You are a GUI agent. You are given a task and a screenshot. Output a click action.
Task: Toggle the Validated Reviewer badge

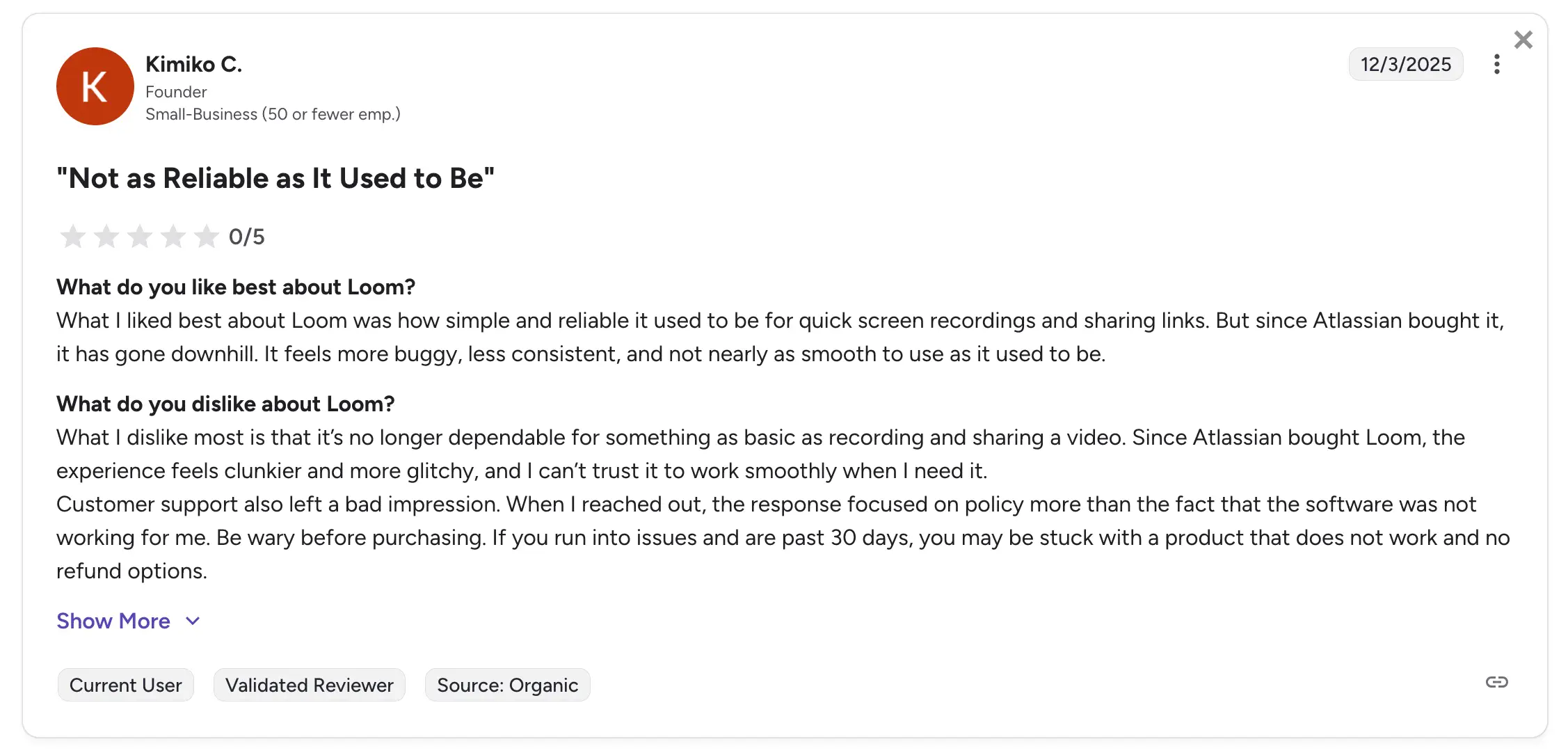click(x=309, y=685)
